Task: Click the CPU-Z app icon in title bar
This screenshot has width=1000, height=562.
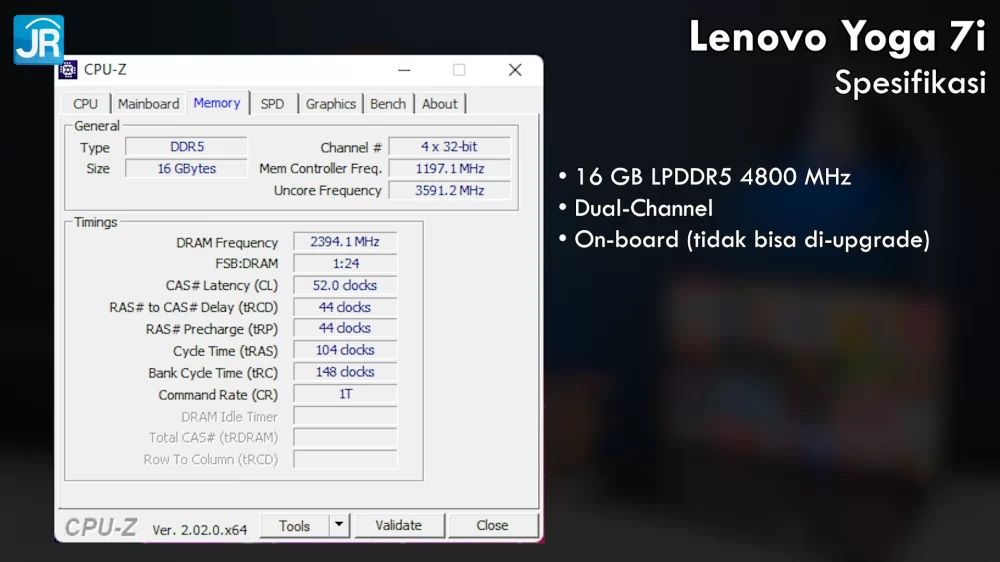Action: click(x=68, y=70)
